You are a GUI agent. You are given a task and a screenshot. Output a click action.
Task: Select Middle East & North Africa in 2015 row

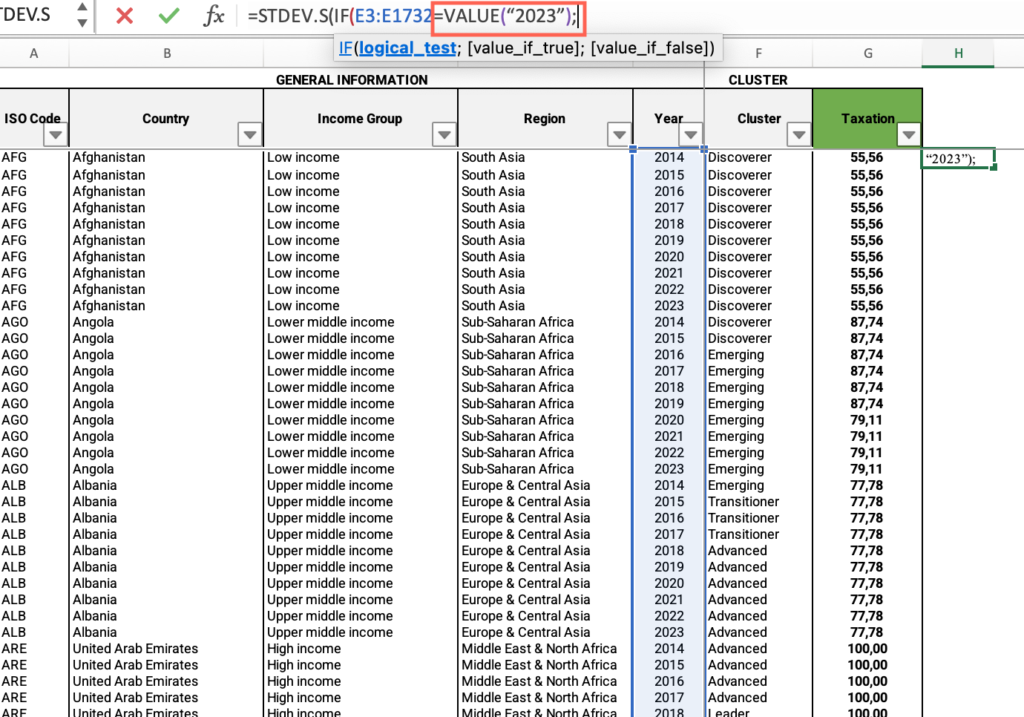(545, 665)
